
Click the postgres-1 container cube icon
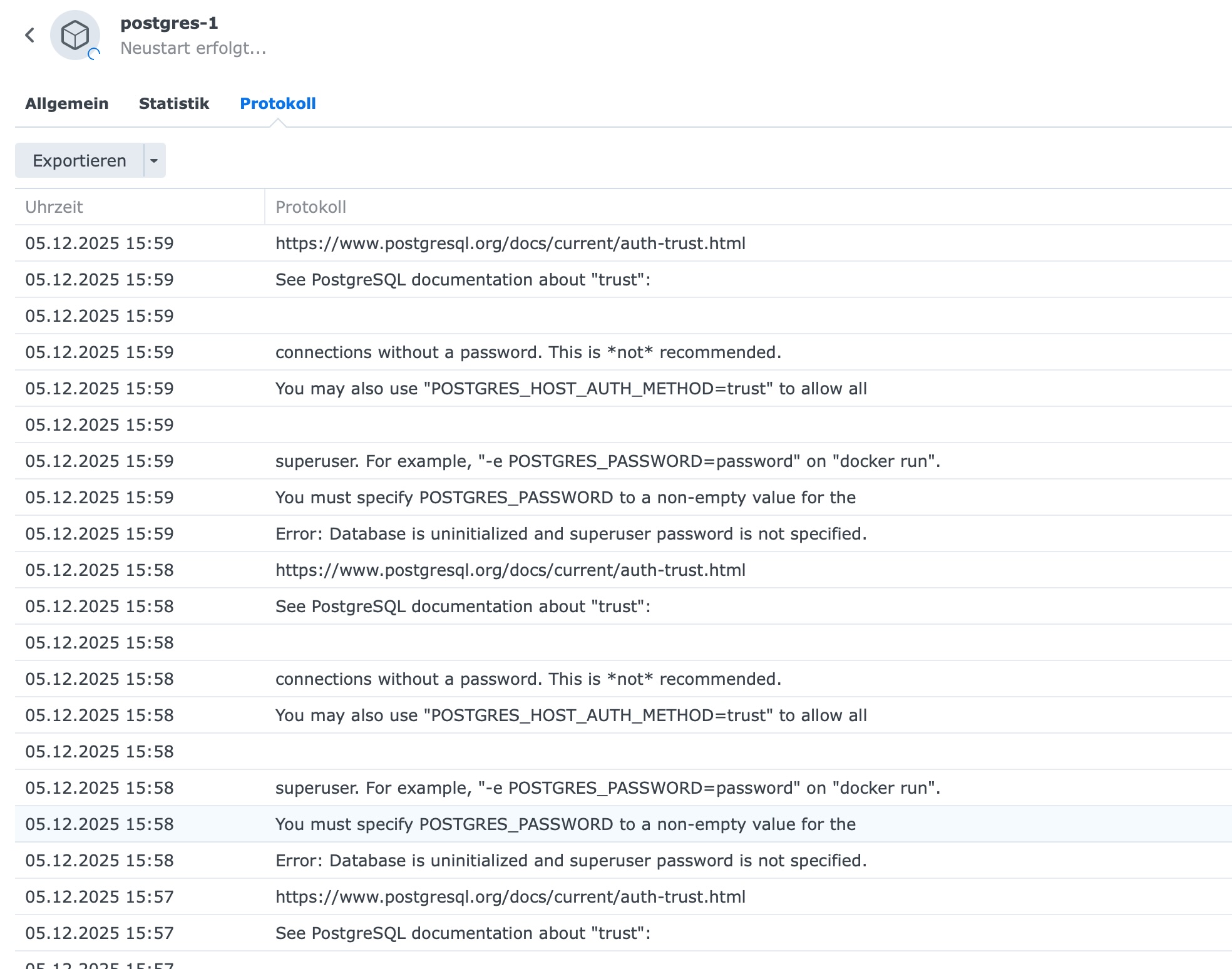pos(75,35)
